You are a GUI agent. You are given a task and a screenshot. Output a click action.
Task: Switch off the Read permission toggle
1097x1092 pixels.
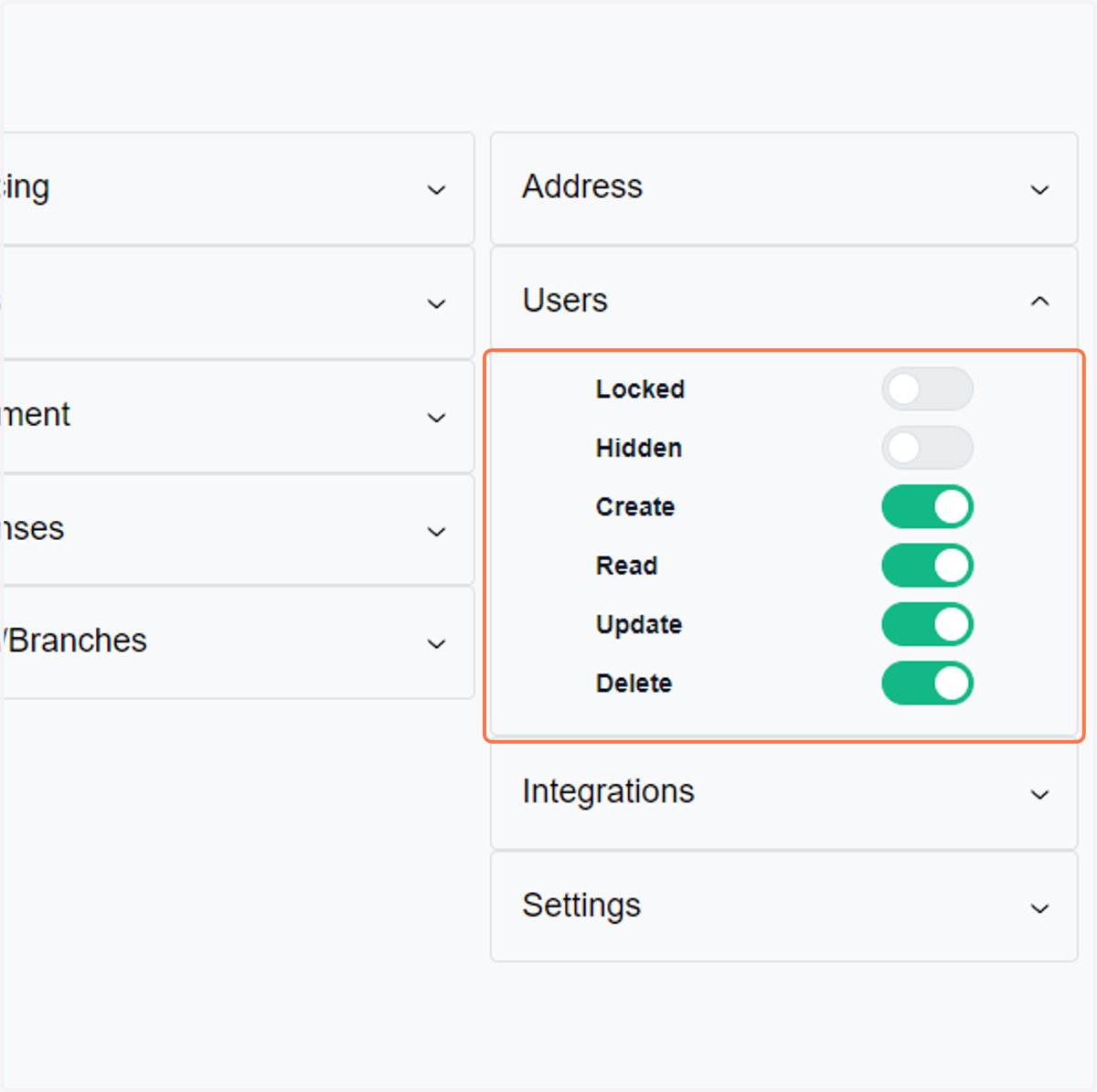(927, 566)
